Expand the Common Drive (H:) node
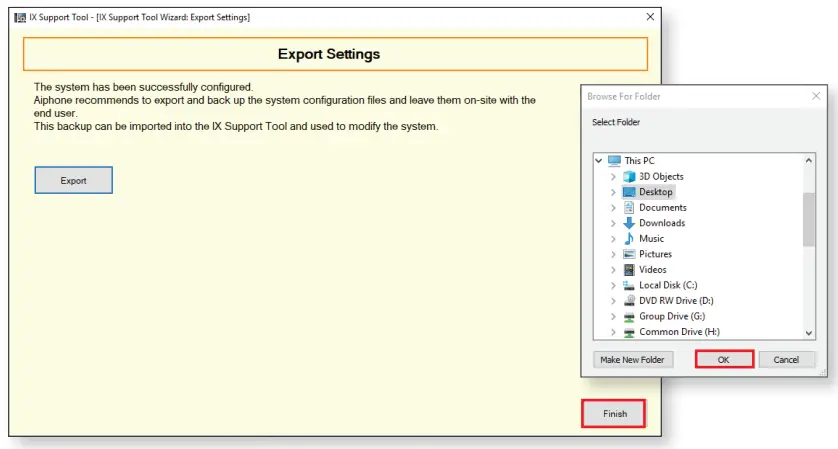Image resolution: width=838 pixels, height=449 pixels. pyautogui.click(x=614, y=332)
